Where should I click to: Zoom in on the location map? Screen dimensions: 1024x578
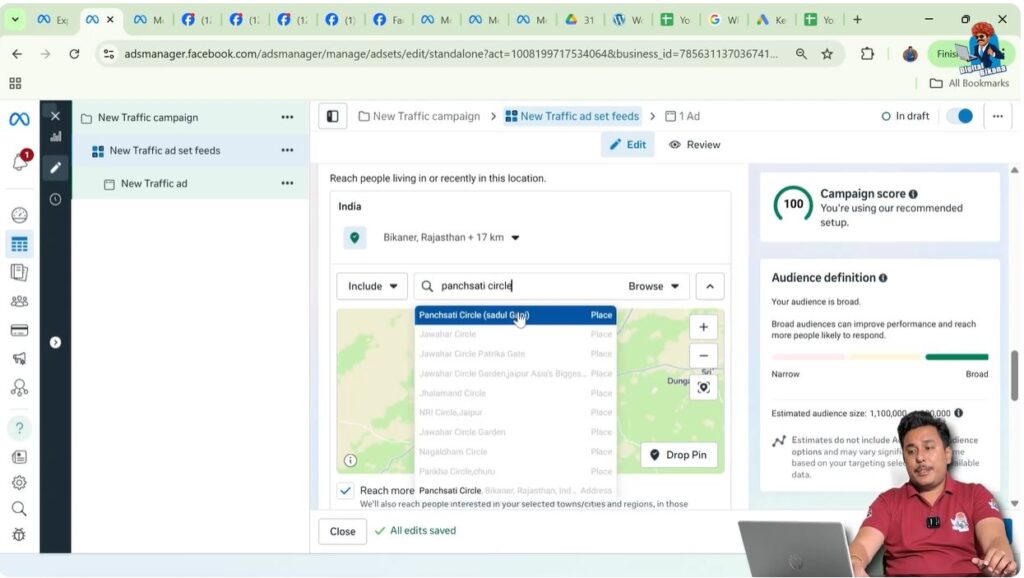click(x=703, y=327)
